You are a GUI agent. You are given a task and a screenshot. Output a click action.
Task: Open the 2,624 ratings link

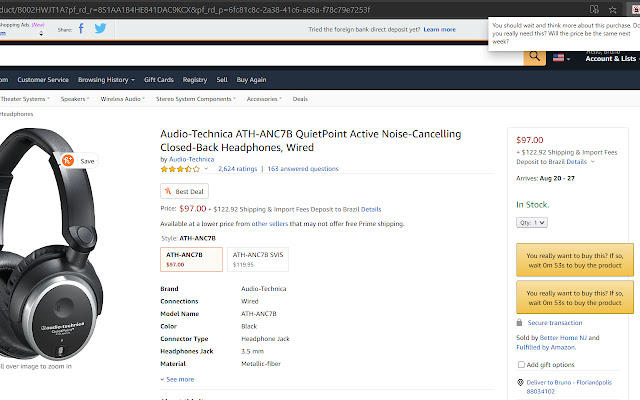click(238, 169)
